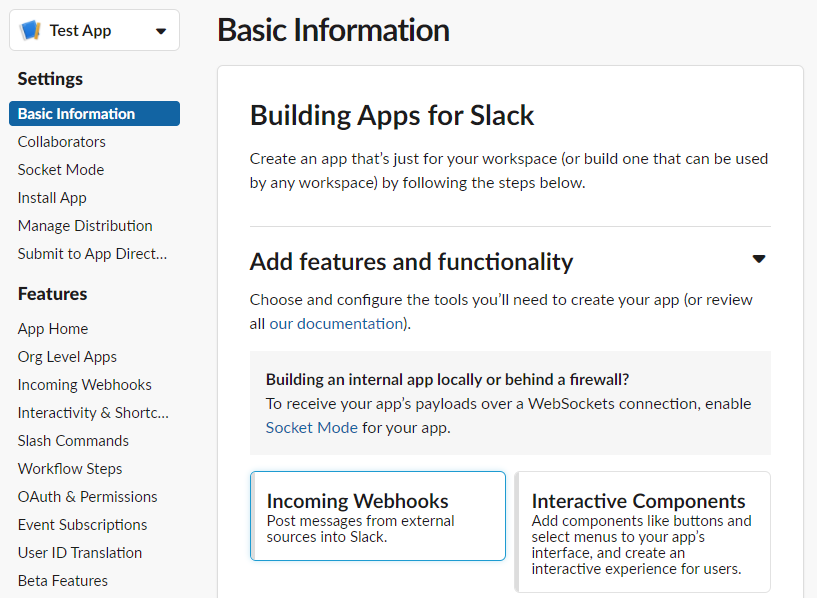Open OAuth & Permissions page
Image resolution: width=817 pixels, height=598 pixels.
pyautogui.click(x=88, y=497)
